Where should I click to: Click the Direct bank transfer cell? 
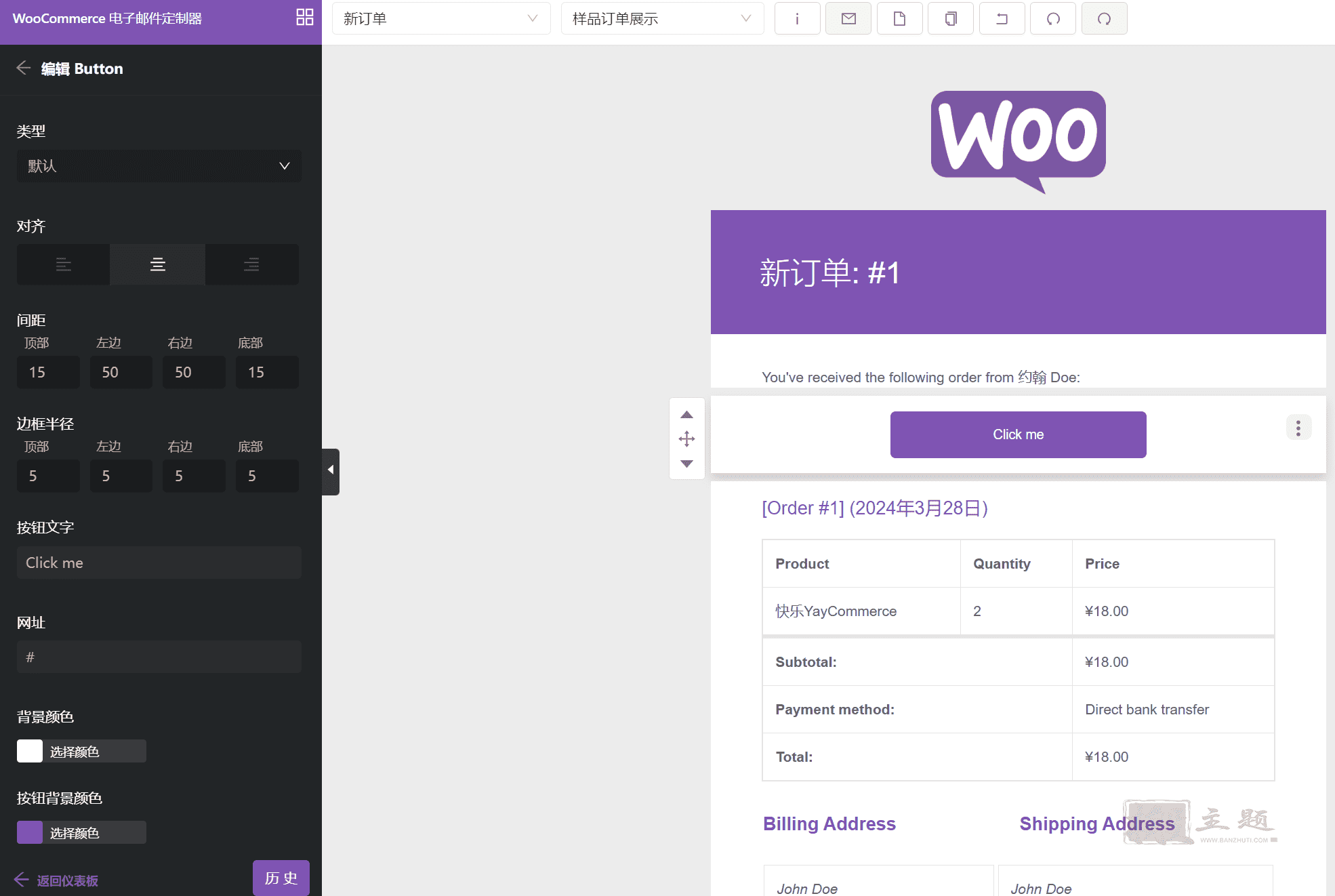point(1173,709)
